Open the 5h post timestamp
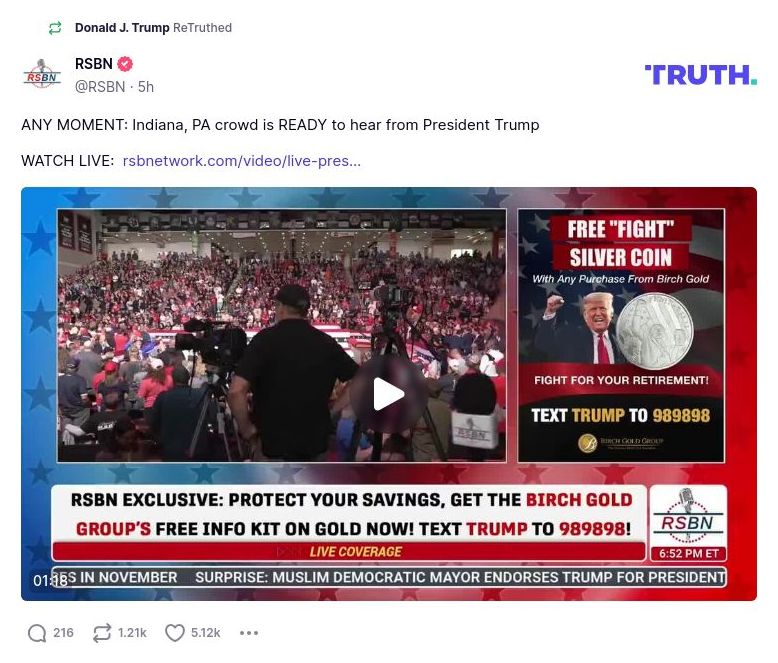Screen dimensions: 778x663 tap(146, 87)
